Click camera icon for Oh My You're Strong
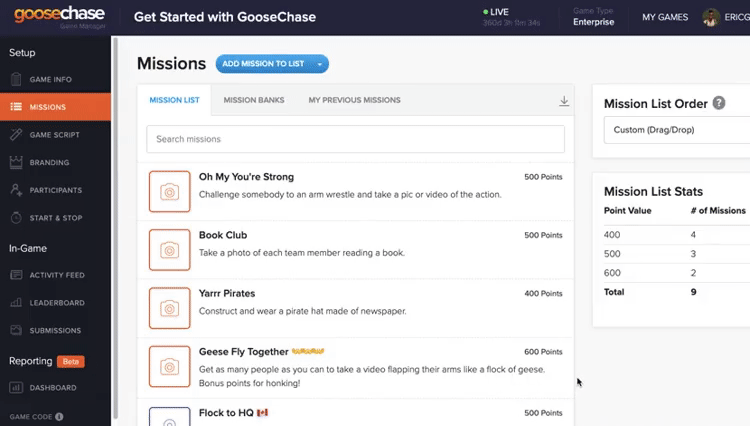The height and width of the screenshot is (426, 750). pyautogui.click(x=169, y=192)
